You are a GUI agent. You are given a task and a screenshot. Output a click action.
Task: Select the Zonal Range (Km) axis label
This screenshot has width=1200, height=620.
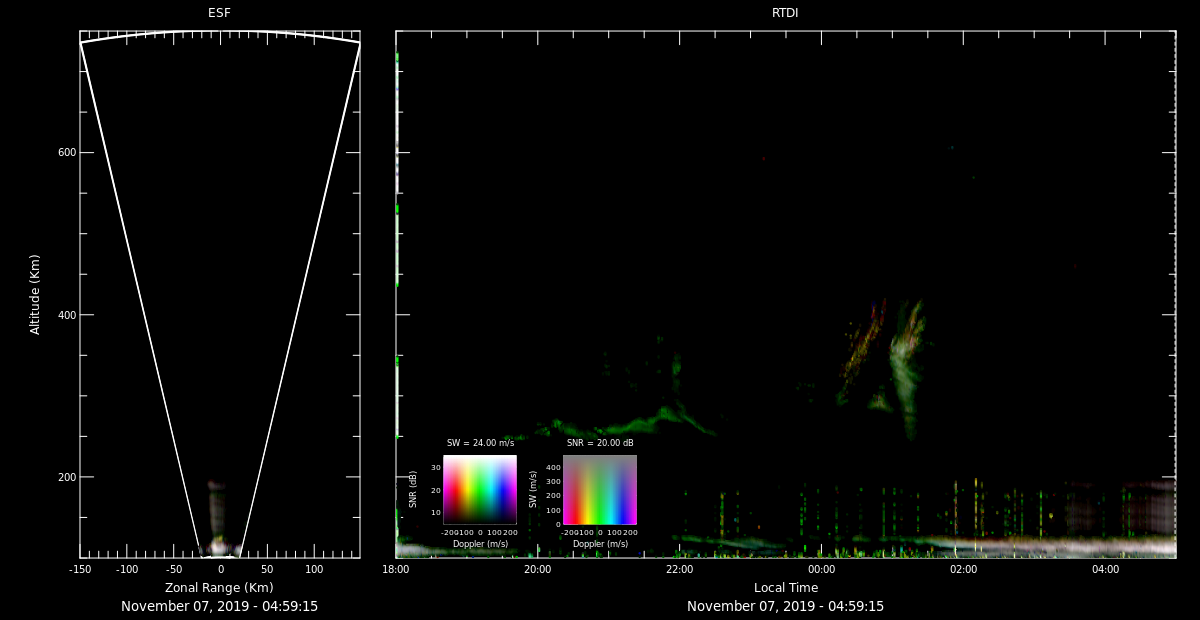coord(219,588)
